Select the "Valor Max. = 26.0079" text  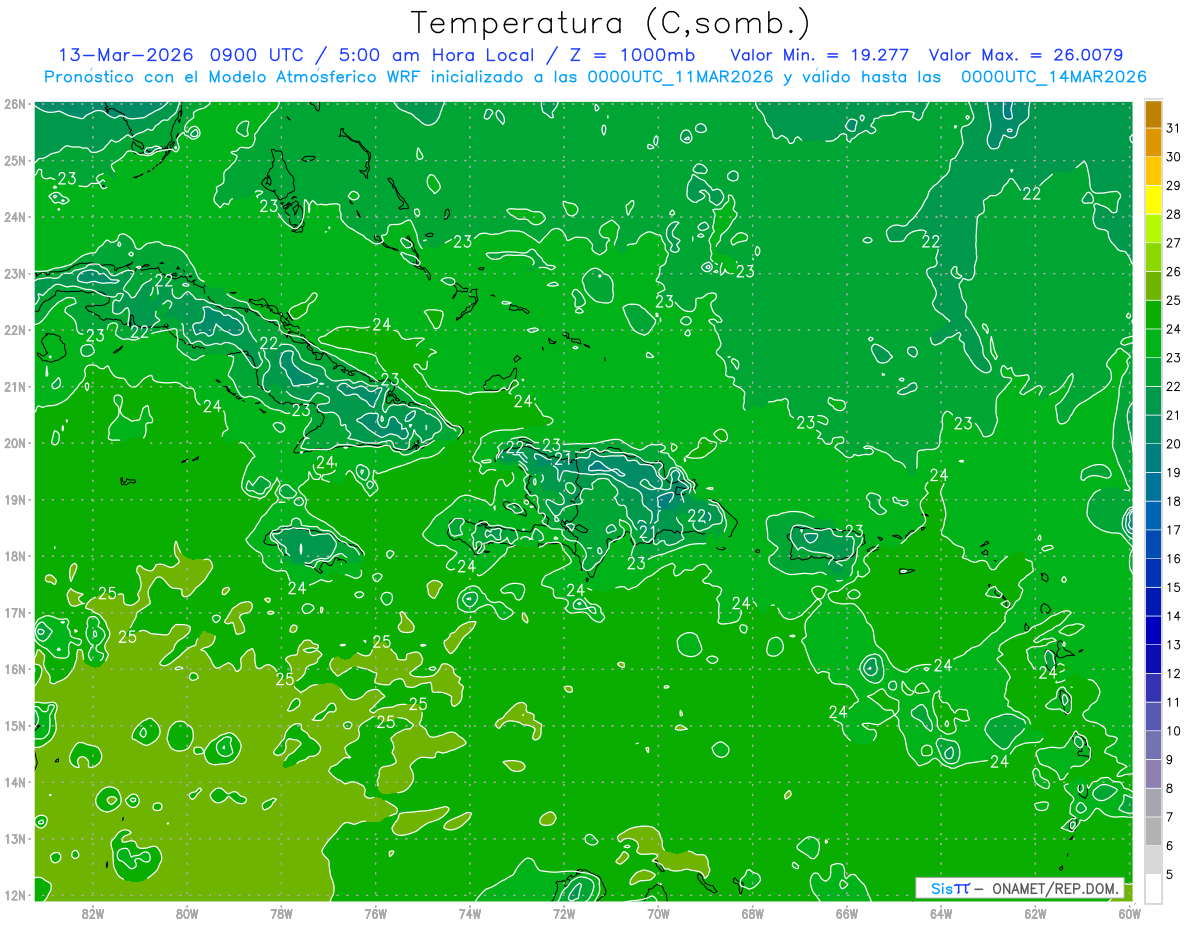point(1025,54)
